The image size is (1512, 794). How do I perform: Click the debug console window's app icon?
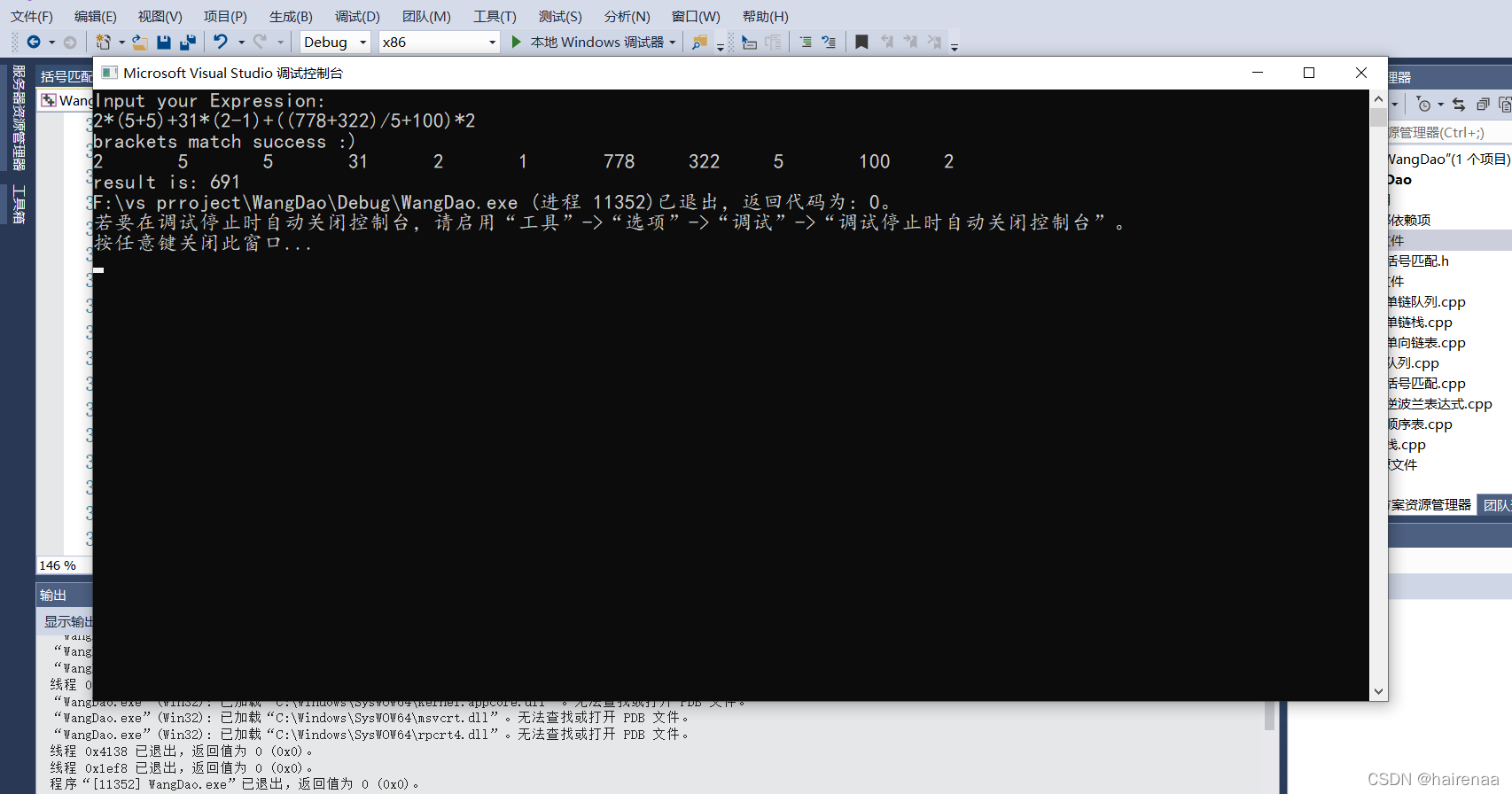(110, 73)
